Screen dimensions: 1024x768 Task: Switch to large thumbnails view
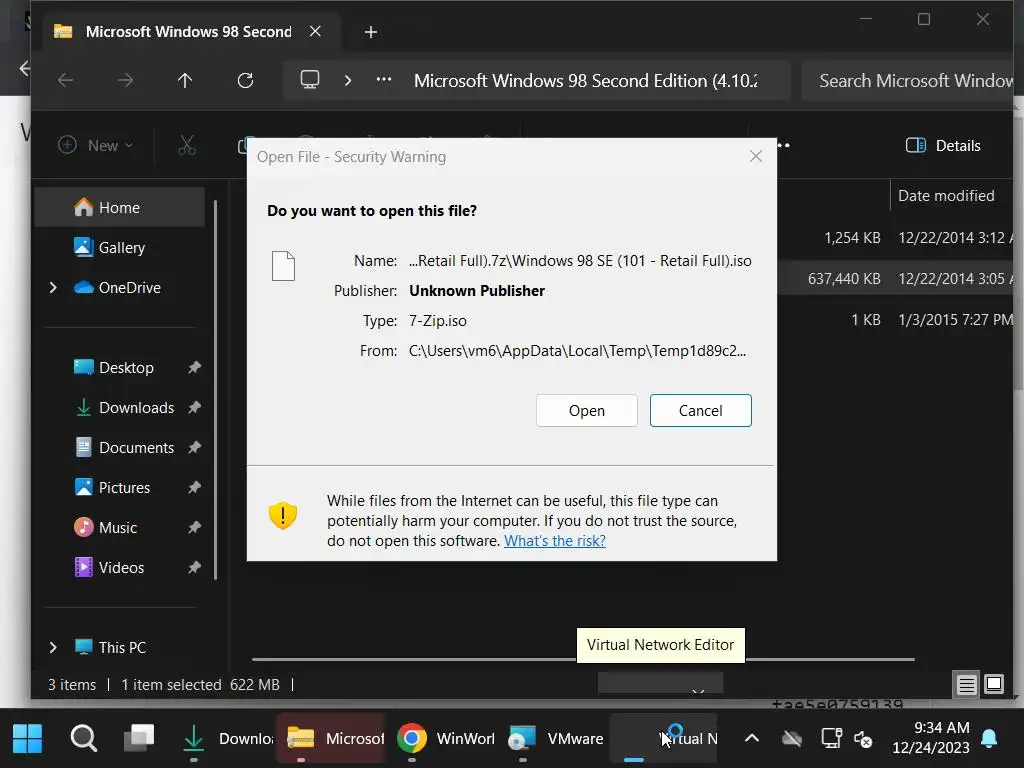pyautogui.click(x=993, y=684)
